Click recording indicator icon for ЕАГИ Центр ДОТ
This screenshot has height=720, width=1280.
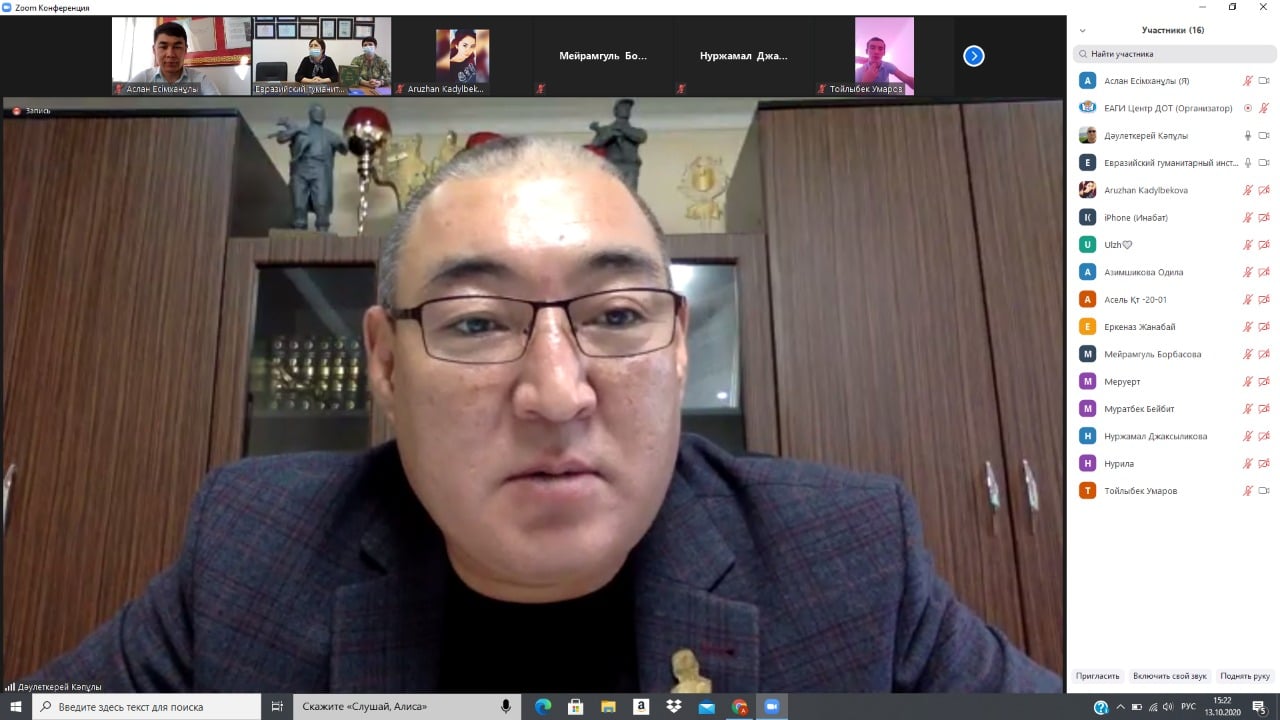click(1247, 108)
